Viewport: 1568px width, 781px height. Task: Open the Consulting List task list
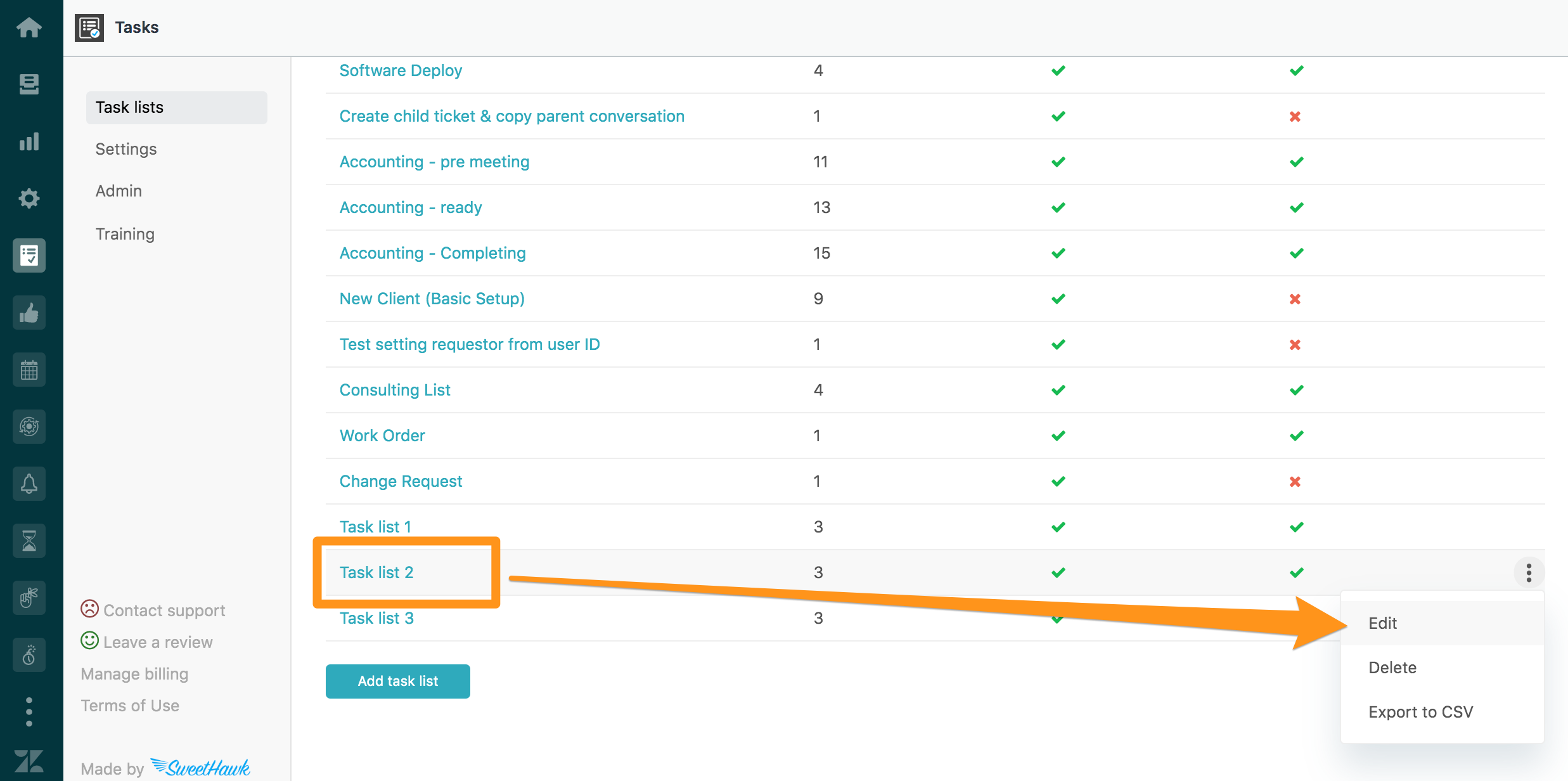(x=395, y=390)
